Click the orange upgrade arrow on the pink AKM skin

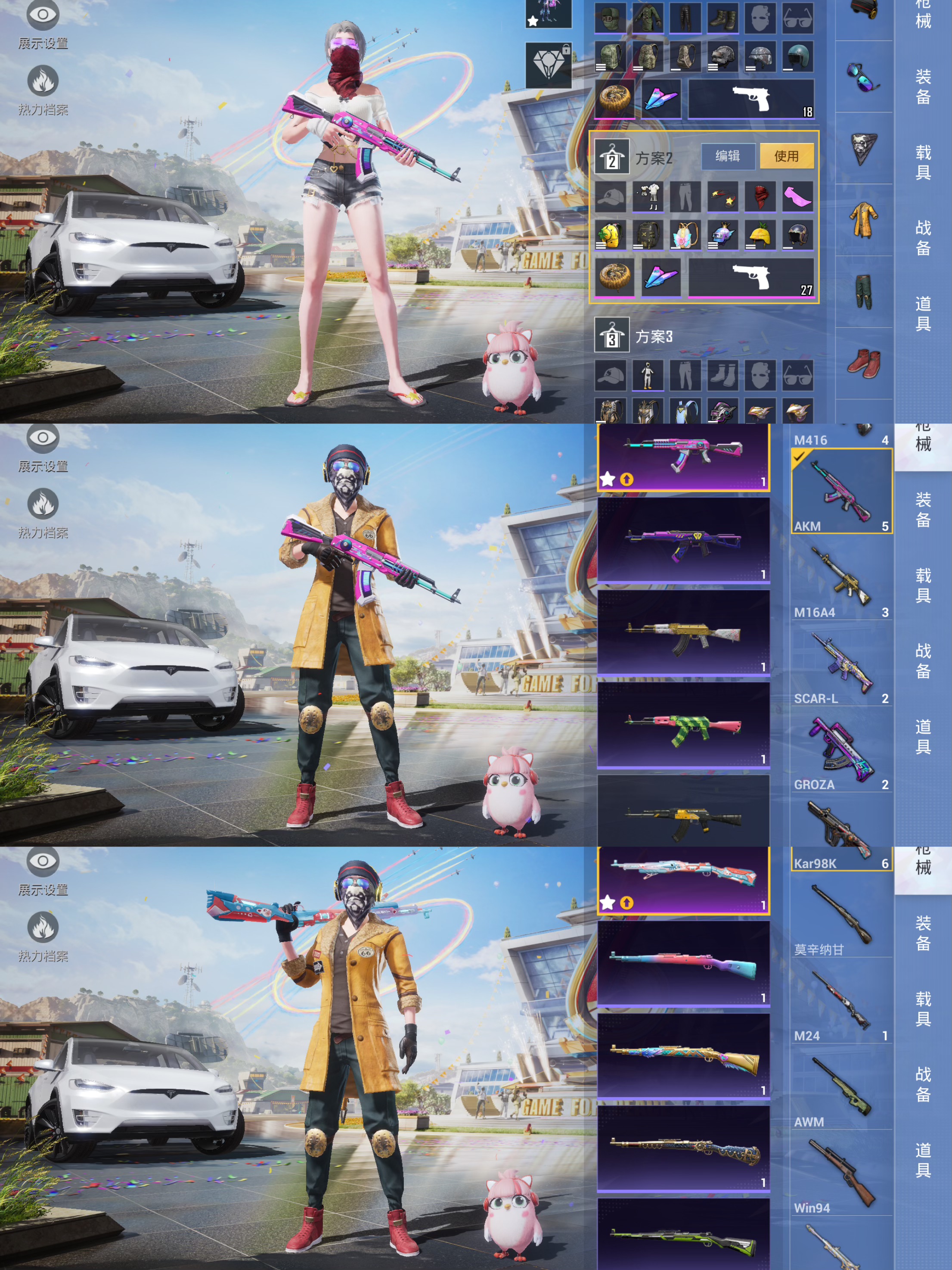coord(626,479)
